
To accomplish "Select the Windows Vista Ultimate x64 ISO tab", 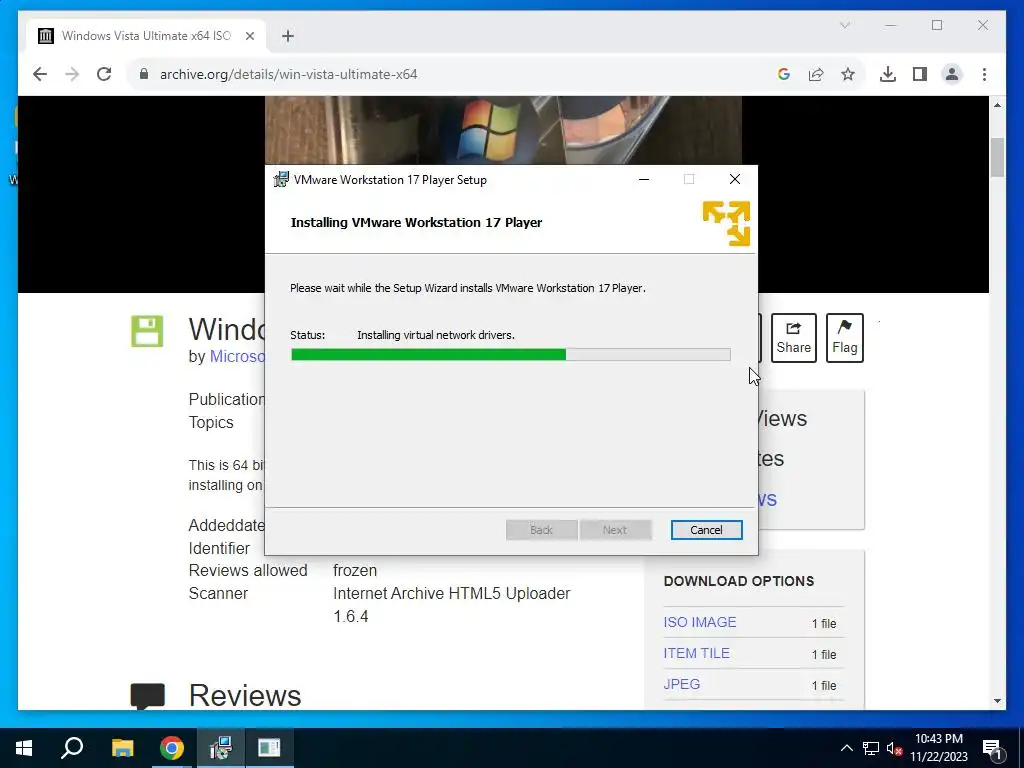I will point(146,36).
